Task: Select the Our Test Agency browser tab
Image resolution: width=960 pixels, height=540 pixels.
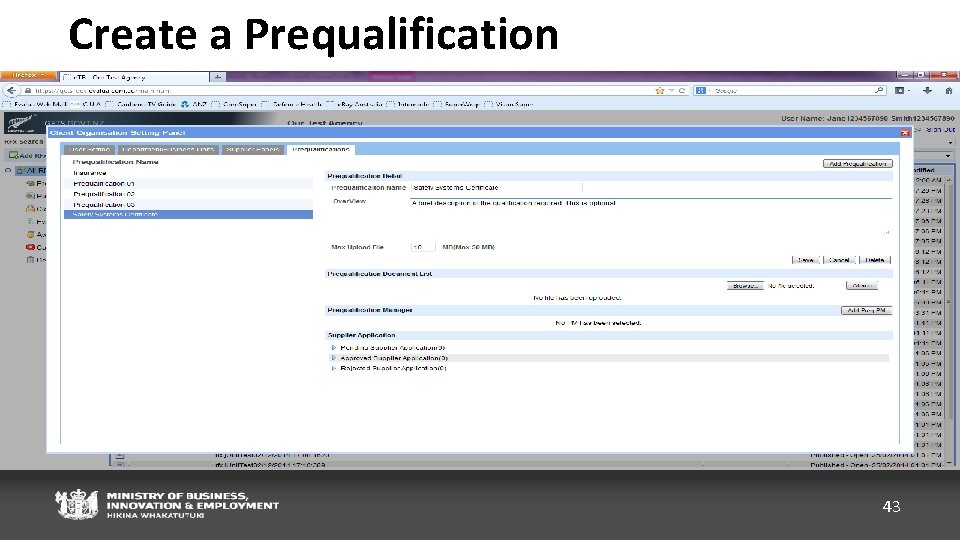Action: pyautogui.click(x=135, y=77)
